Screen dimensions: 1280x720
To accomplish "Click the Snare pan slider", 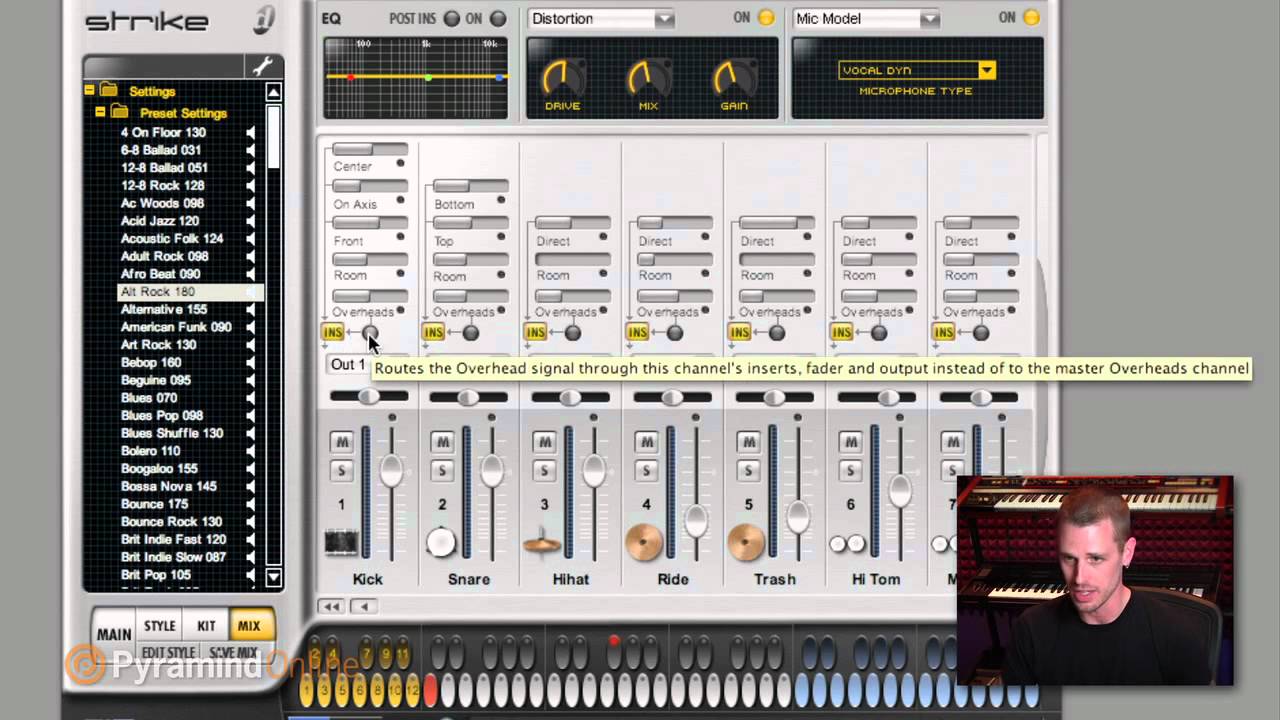I will [468, 398].
